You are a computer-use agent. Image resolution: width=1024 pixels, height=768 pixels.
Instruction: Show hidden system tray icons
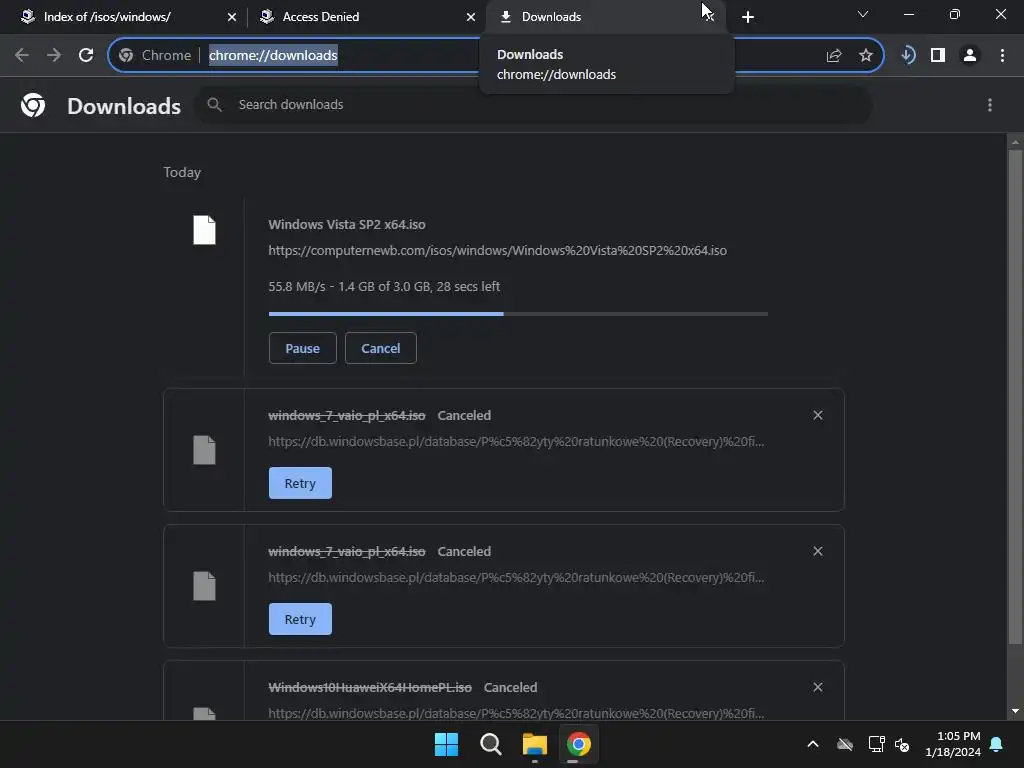[813, 744]
